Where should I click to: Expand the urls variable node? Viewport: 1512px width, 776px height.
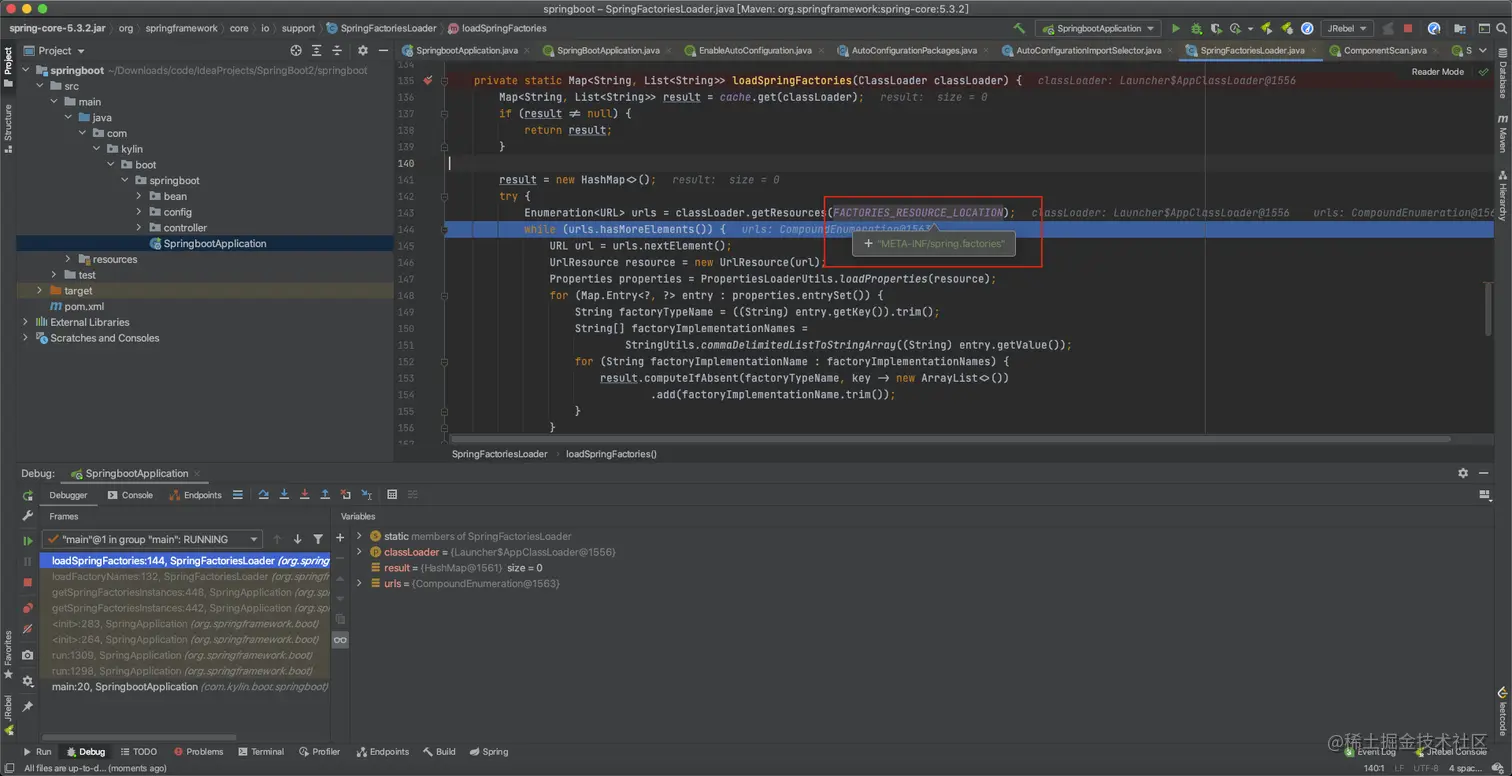click(x=359, y=584)
